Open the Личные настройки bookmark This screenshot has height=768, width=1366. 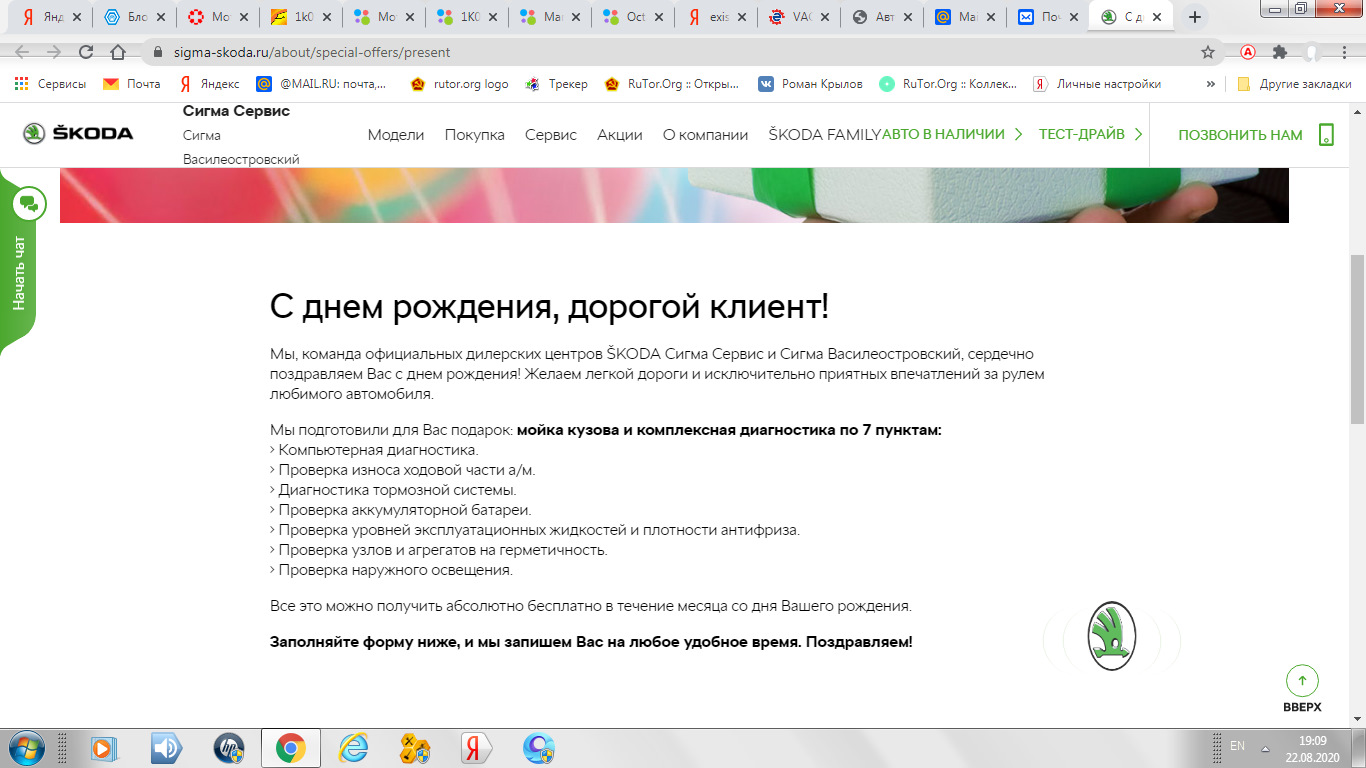[x=1098, y=84]
